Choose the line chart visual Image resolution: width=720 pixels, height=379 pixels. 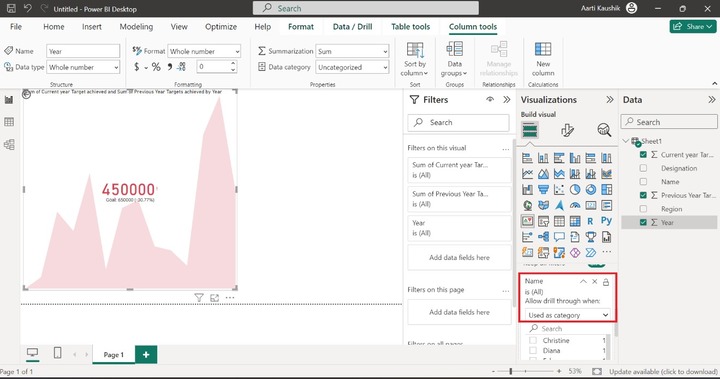coord(527,174)
